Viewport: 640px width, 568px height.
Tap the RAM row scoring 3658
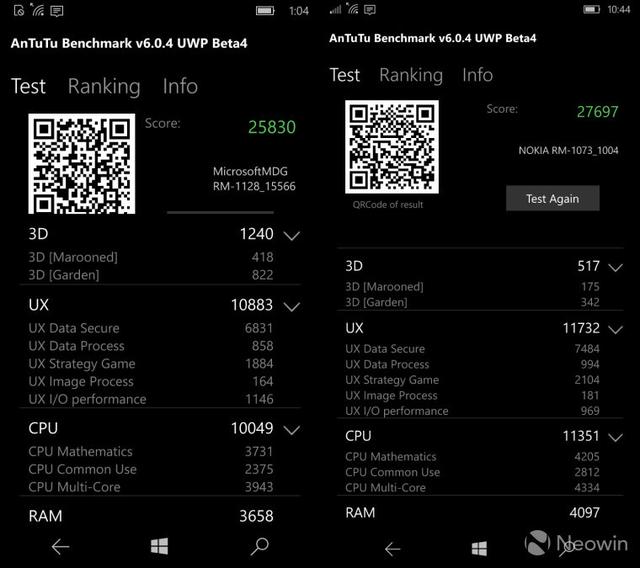pos(151,516)
